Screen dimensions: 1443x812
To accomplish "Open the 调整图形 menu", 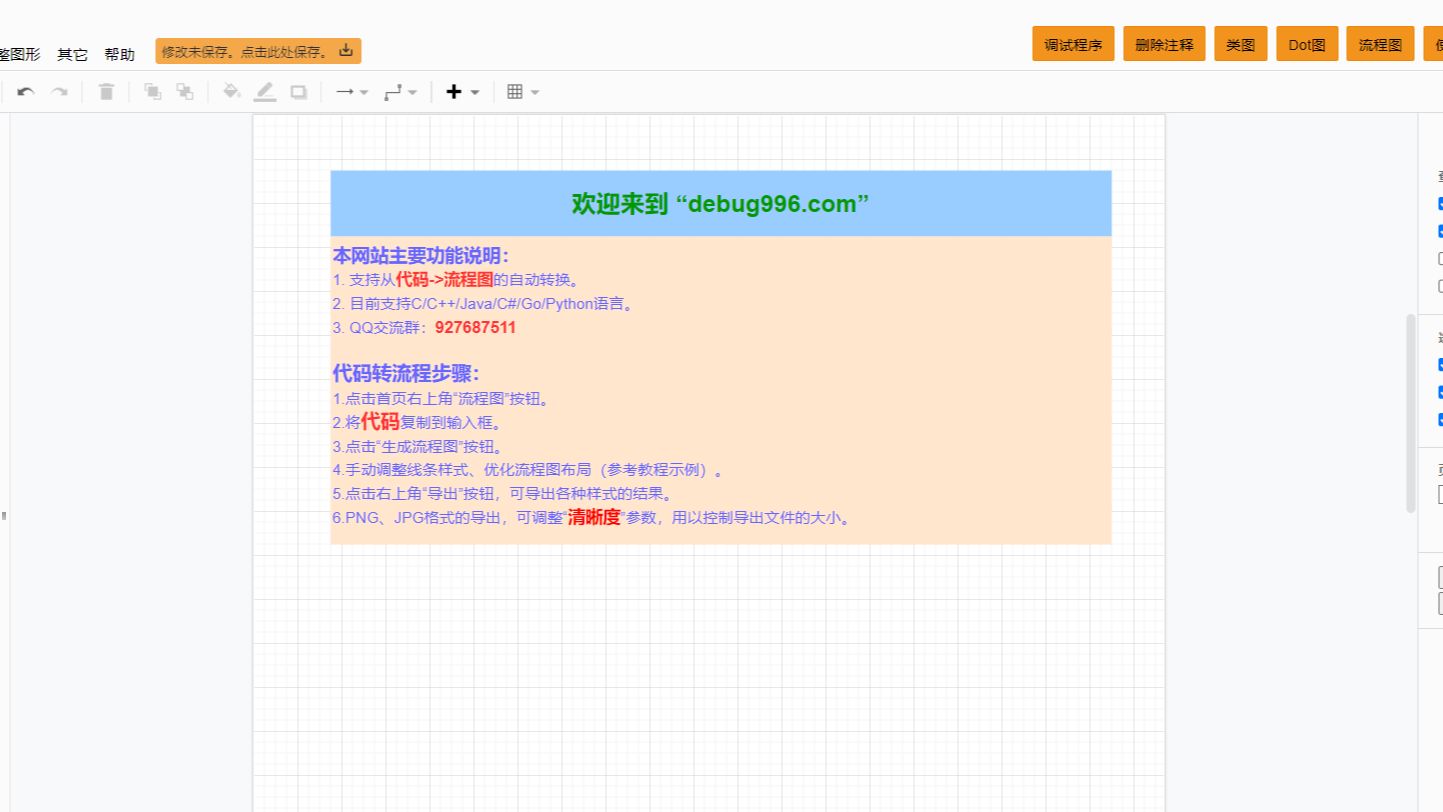I will [20, 54].
